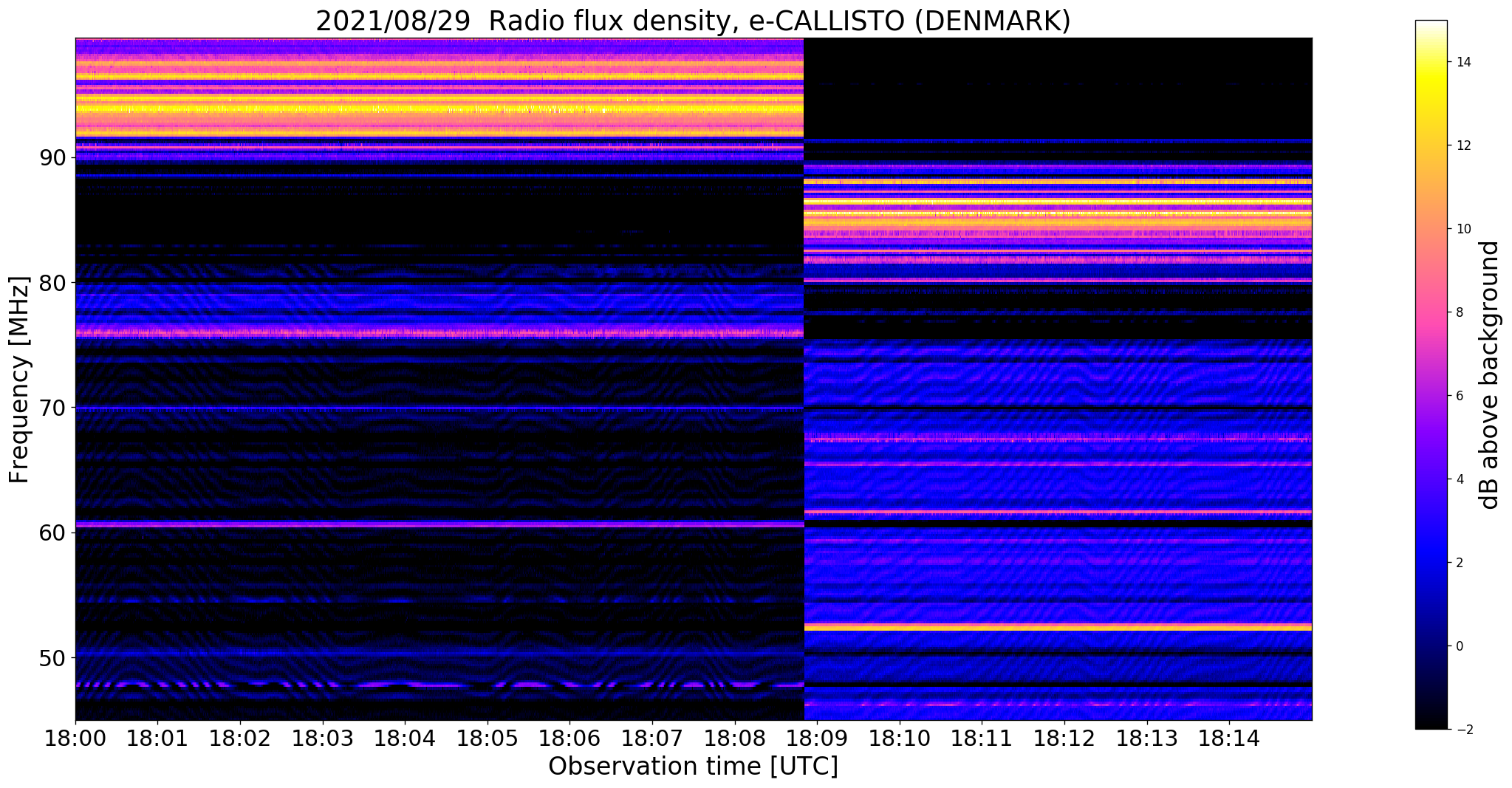Viewport: 1512px width, 788px height.
Task: Click the colorbar tick label 0
Action: point(1460,646)
